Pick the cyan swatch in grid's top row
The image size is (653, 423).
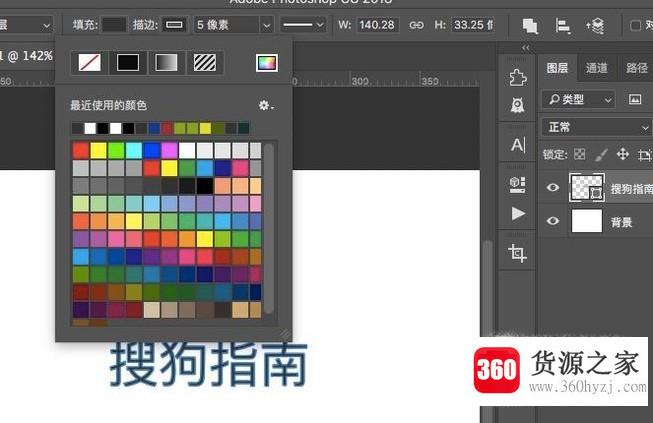(x=134, y=151)
